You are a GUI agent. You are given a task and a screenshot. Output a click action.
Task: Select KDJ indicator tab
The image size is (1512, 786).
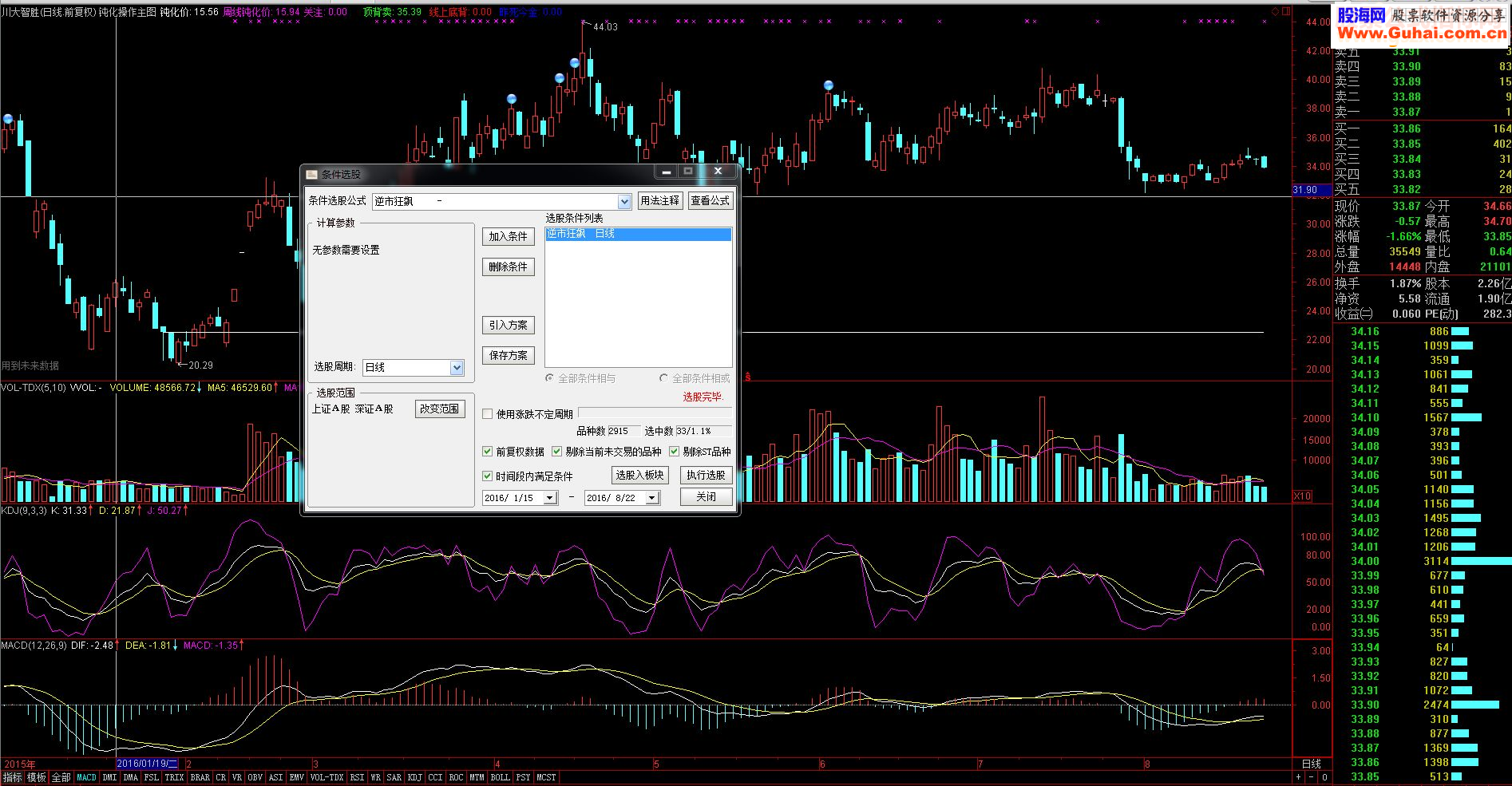[x=415, y=777]
